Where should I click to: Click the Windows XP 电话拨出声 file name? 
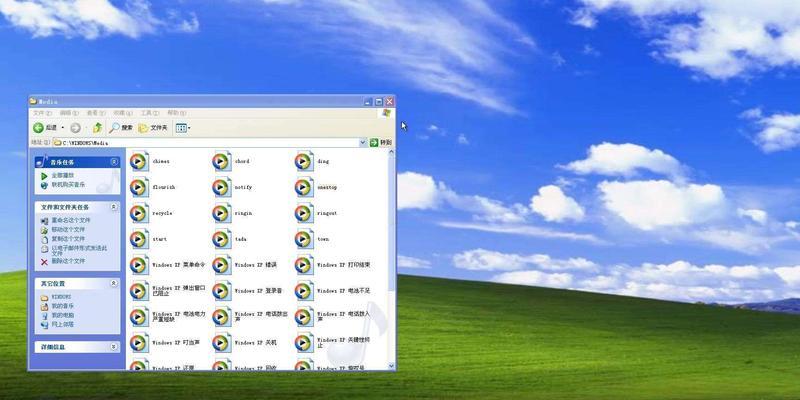261,317
